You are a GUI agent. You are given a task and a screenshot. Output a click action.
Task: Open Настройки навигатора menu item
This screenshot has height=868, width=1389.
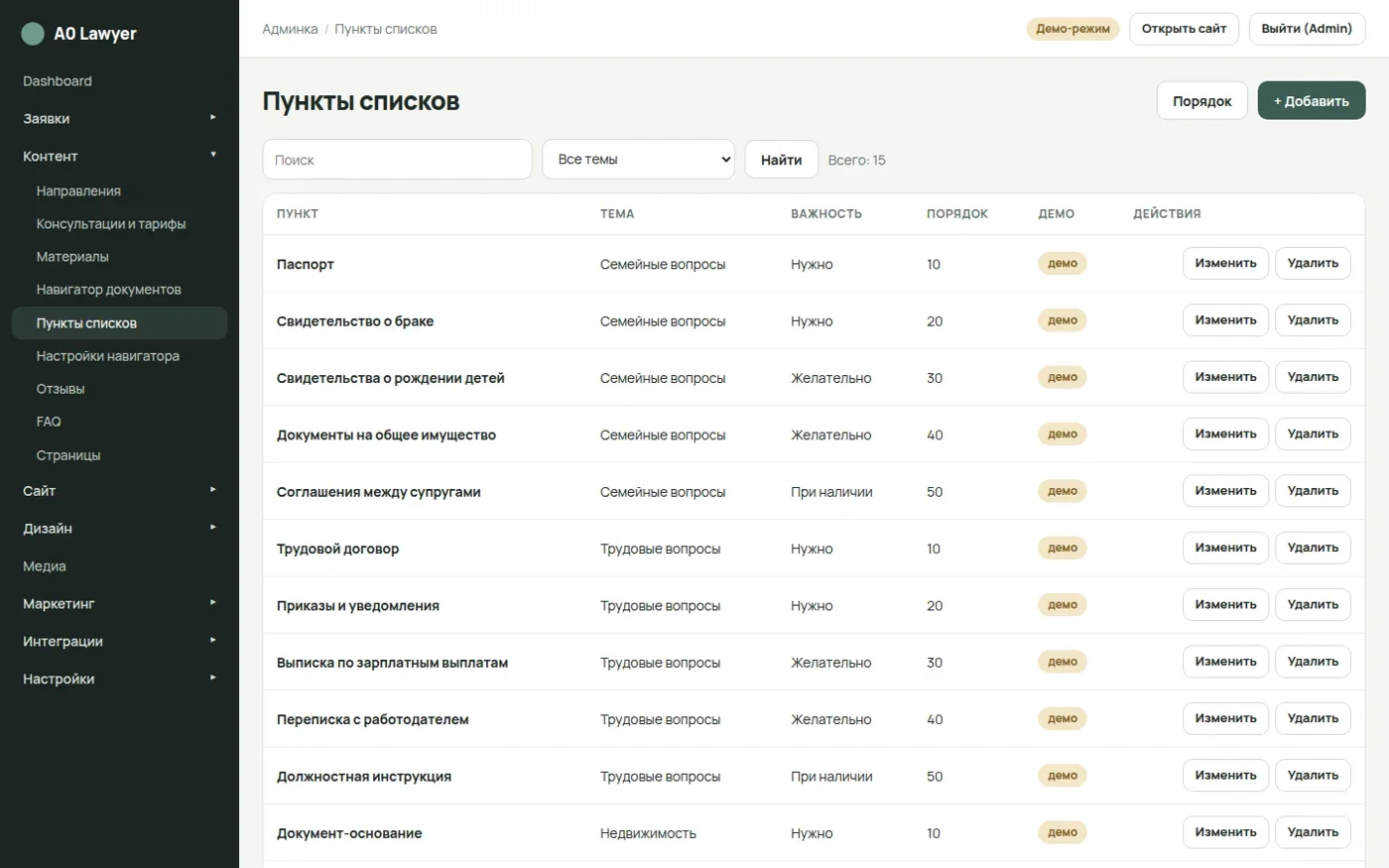coord(119,356)
